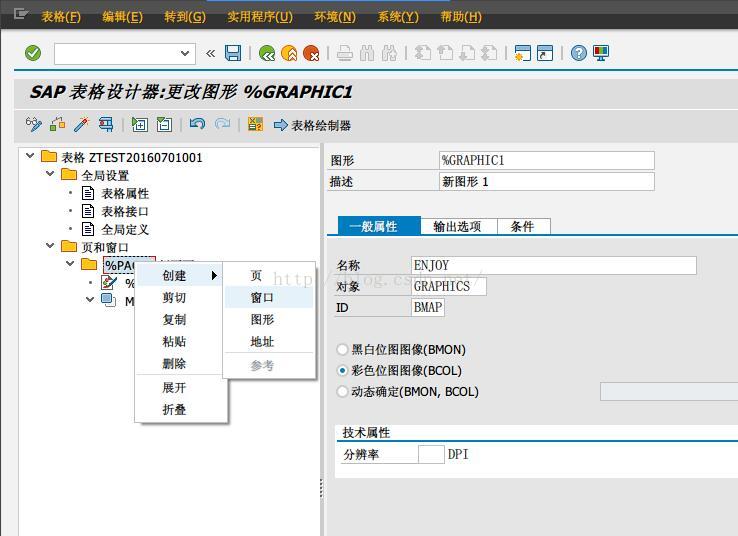Click the graphic node icon under %PAGE

click(x=109, y=282)
